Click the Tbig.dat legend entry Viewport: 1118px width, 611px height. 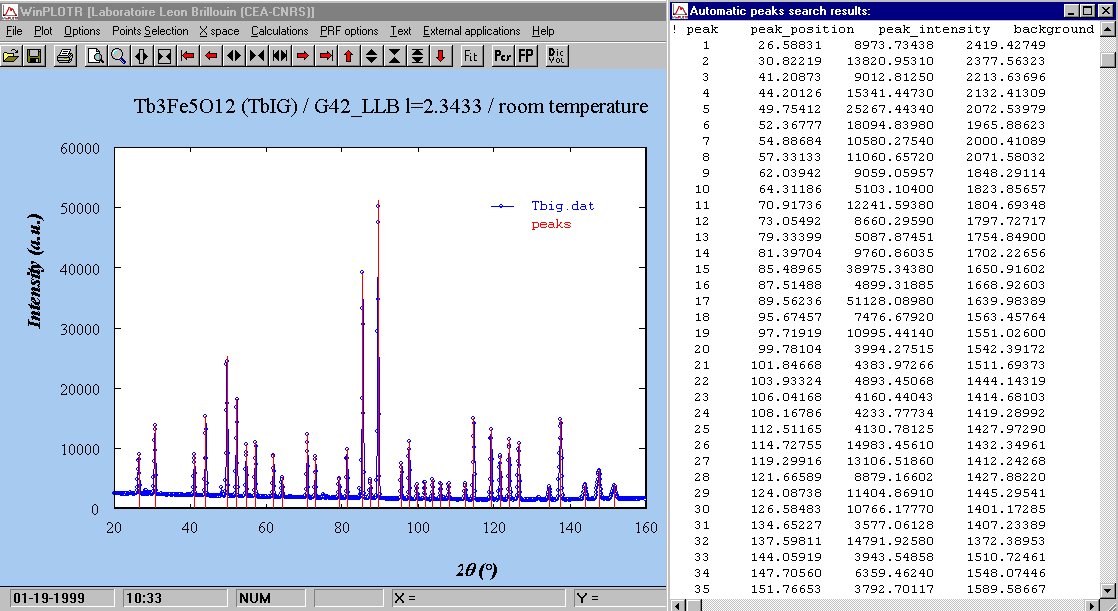click(x=568, y=206)
